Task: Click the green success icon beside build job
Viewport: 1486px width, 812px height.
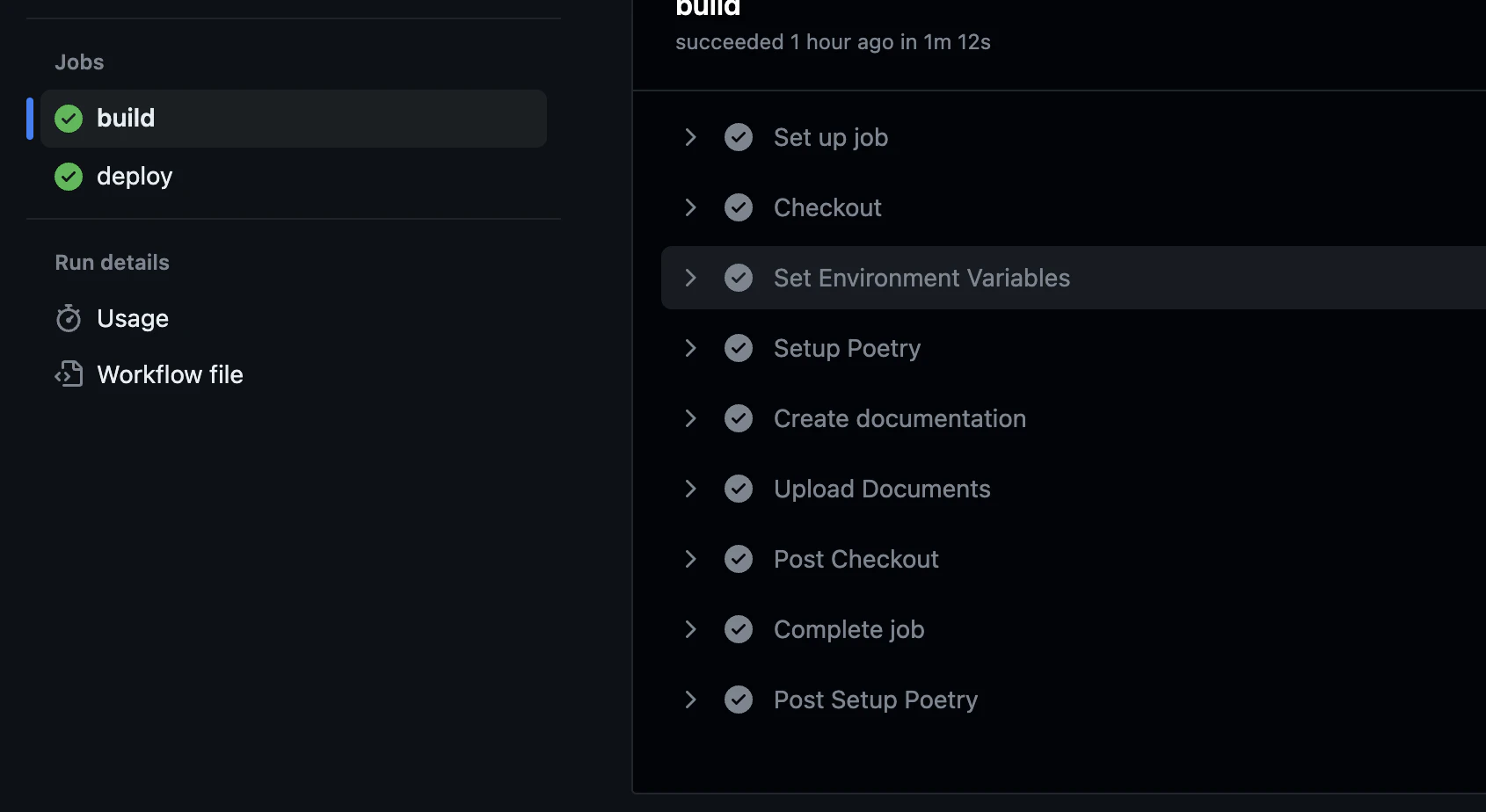Action: pos(69,119)
